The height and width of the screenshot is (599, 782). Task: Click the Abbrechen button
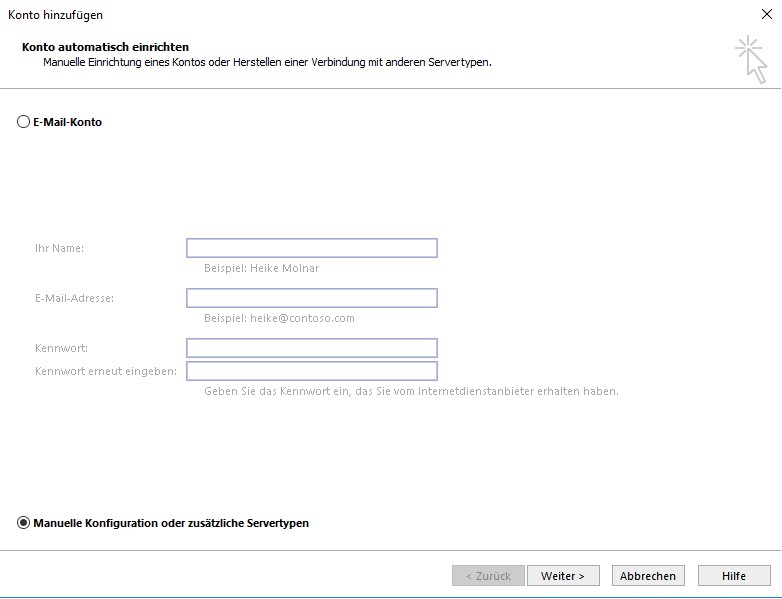tap(647, 576)
